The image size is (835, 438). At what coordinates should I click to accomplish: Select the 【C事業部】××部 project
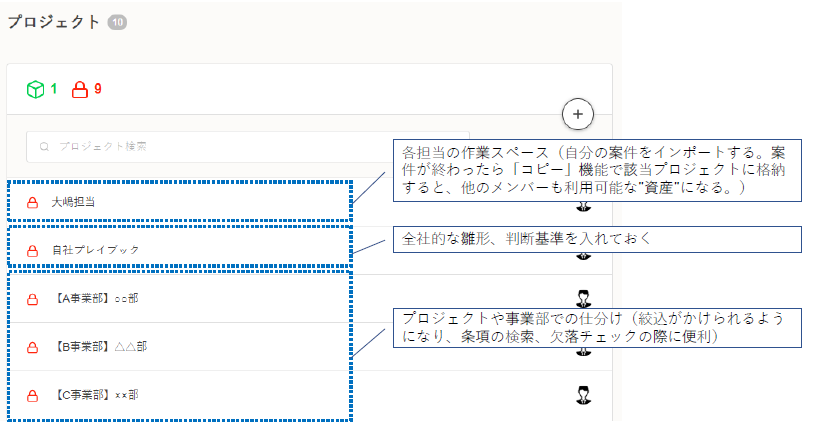tap(95, 395)
